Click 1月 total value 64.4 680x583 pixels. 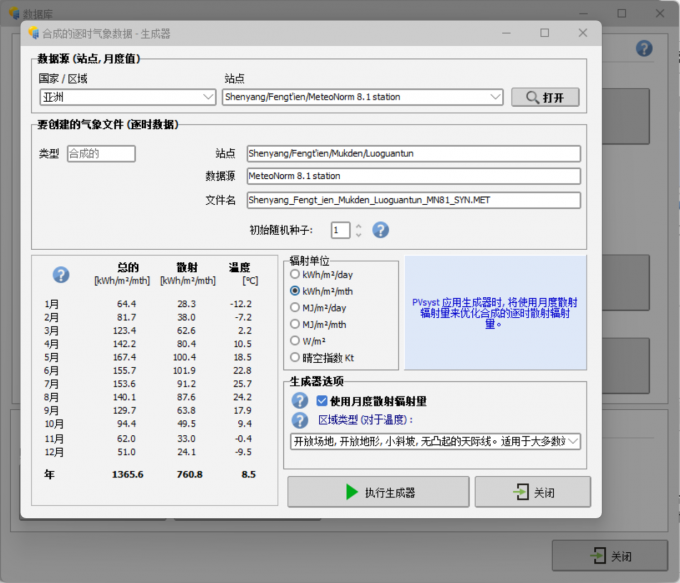(126, 304)
